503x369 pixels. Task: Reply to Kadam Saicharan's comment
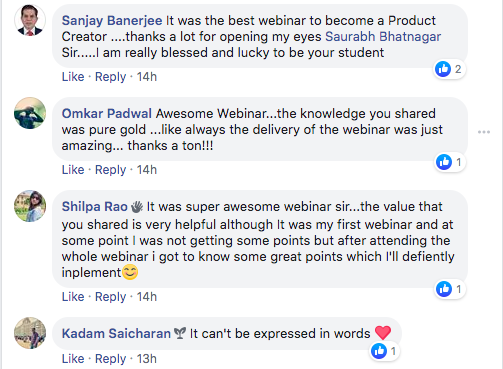[111, 359]
